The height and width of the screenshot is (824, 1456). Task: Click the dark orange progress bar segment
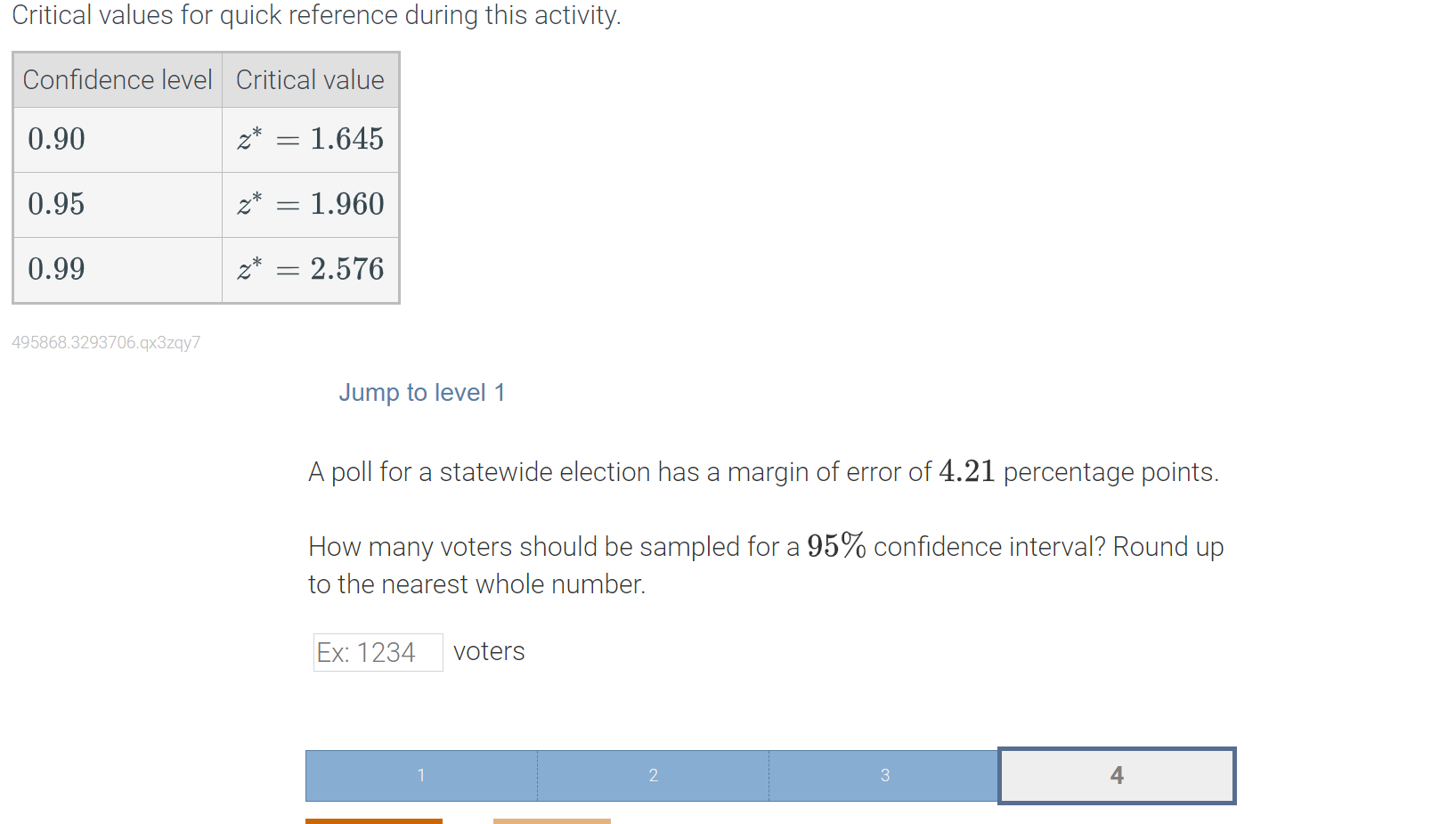[373, 821]
